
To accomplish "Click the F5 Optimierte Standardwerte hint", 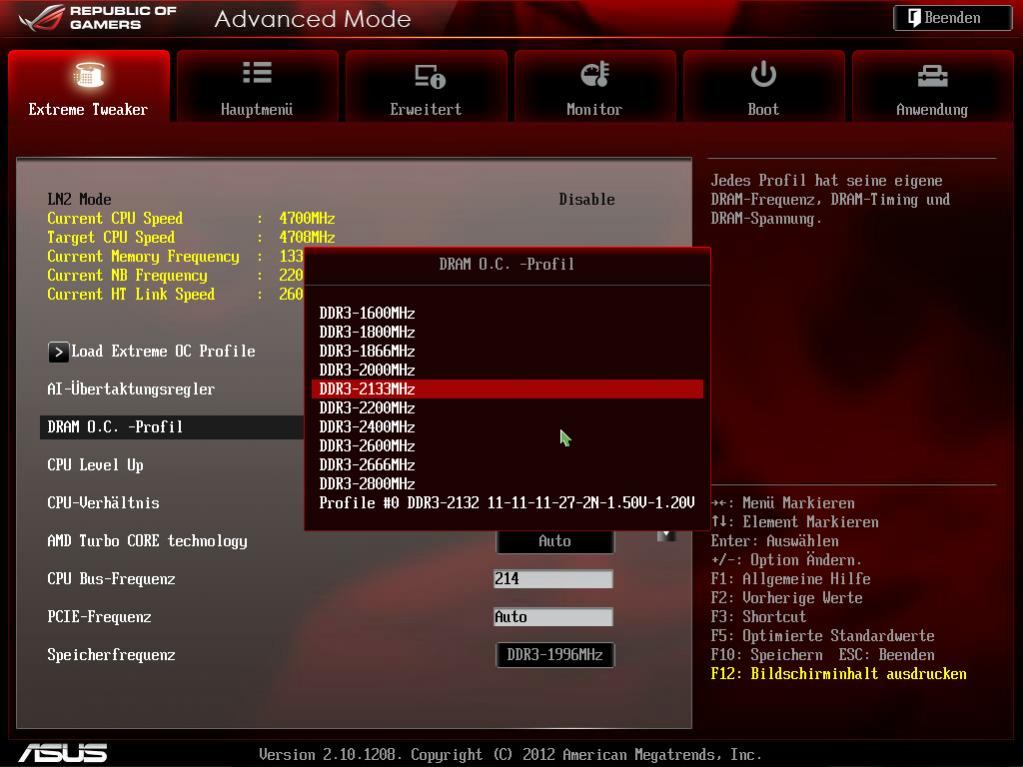I will pos(822,636).
